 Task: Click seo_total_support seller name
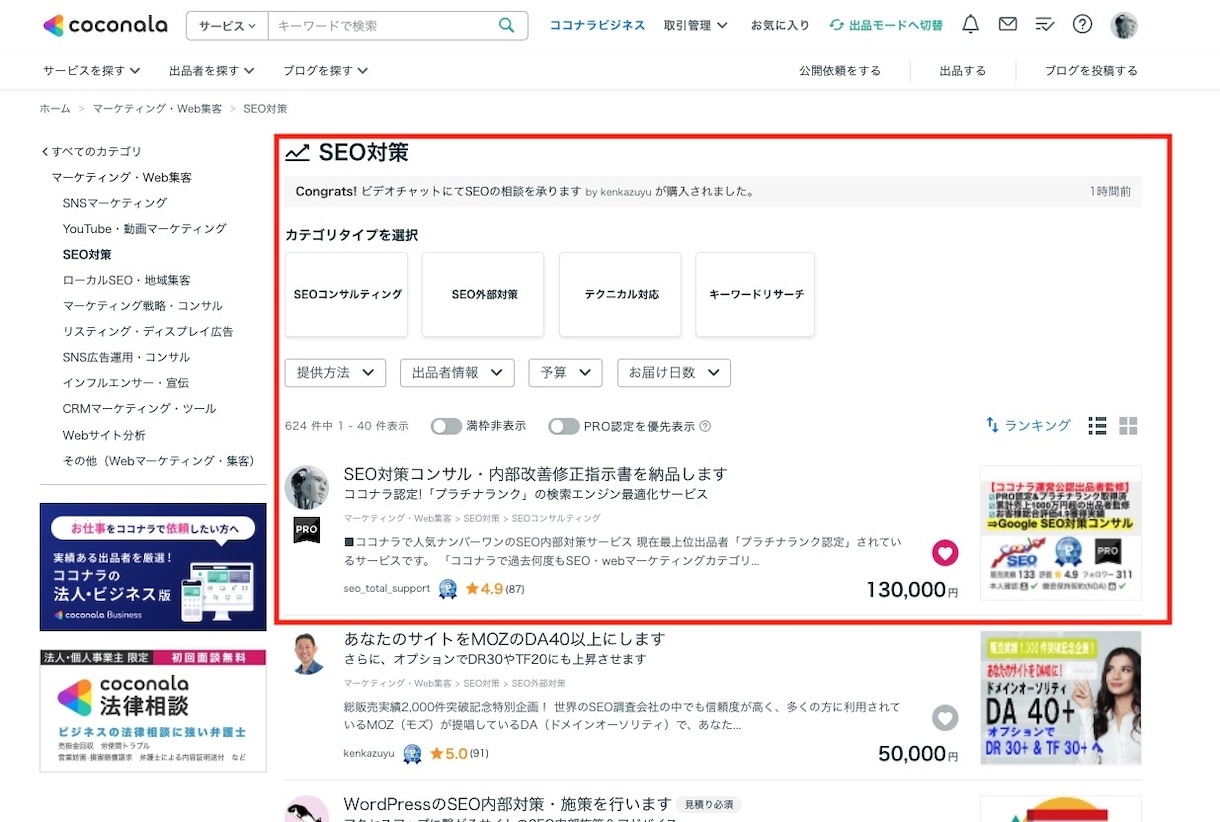[387, 589]
